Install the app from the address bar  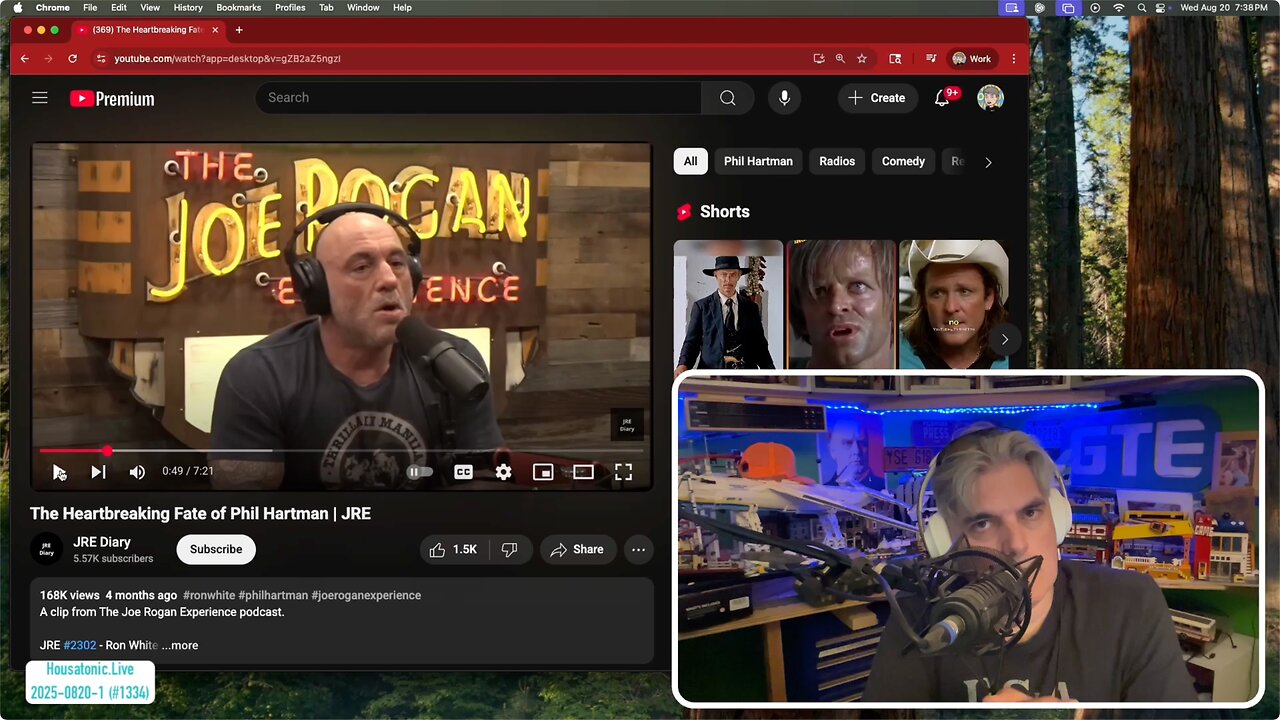click(819, 59)
